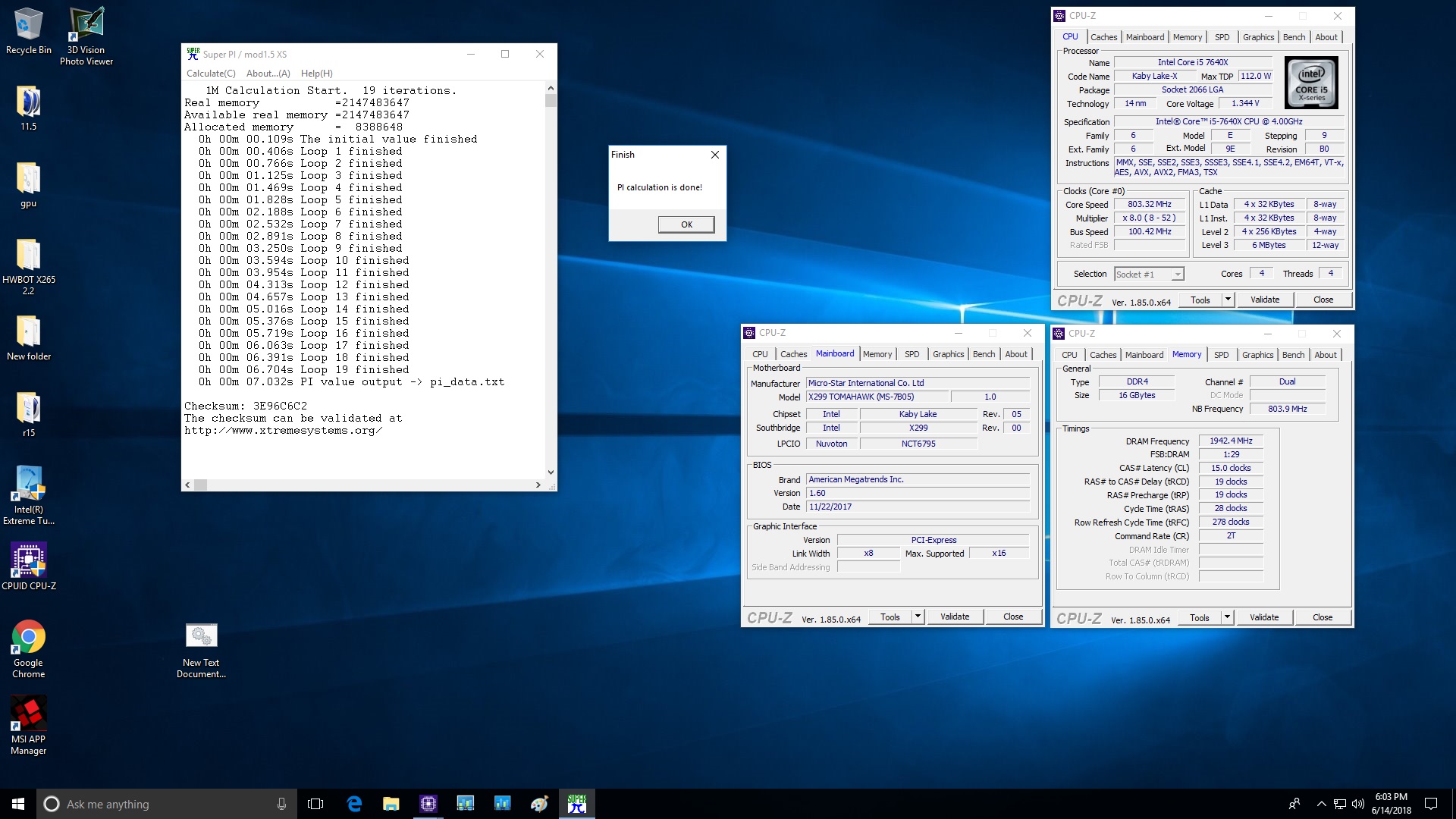Click Core Speed value 803.32 MHz
This screenshot has height=819, width=1456.
(1150, 204)
